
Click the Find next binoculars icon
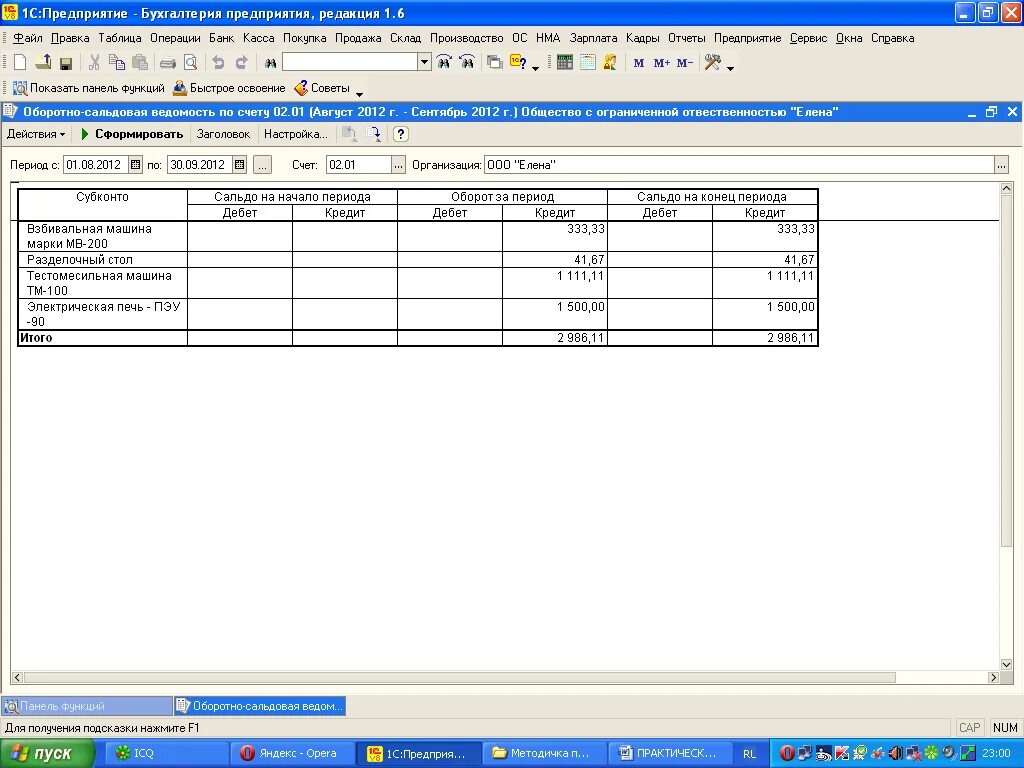[467, 63]
